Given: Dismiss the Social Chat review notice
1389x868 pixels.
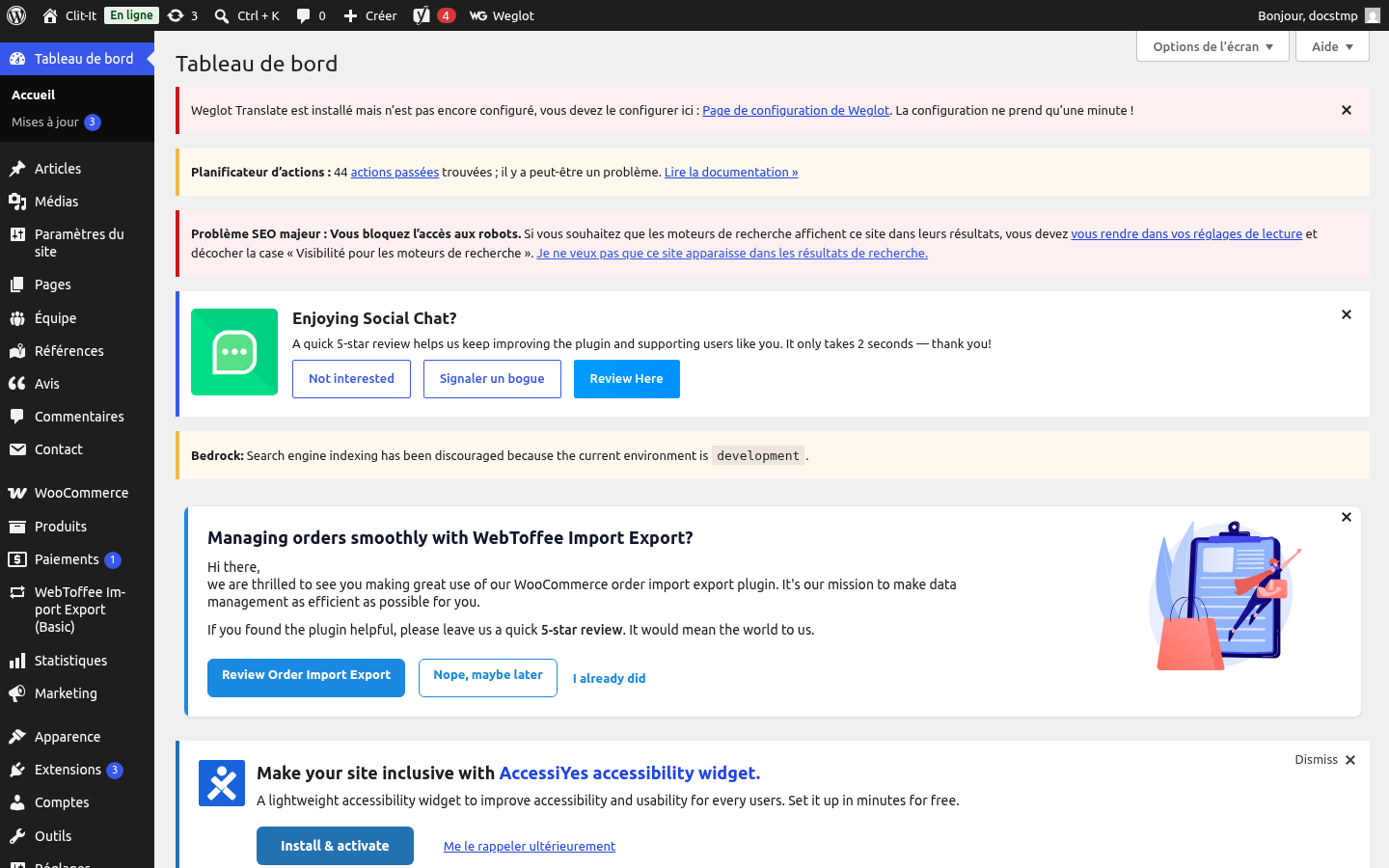Looking at the screenshot, I should click(1347, 314).
